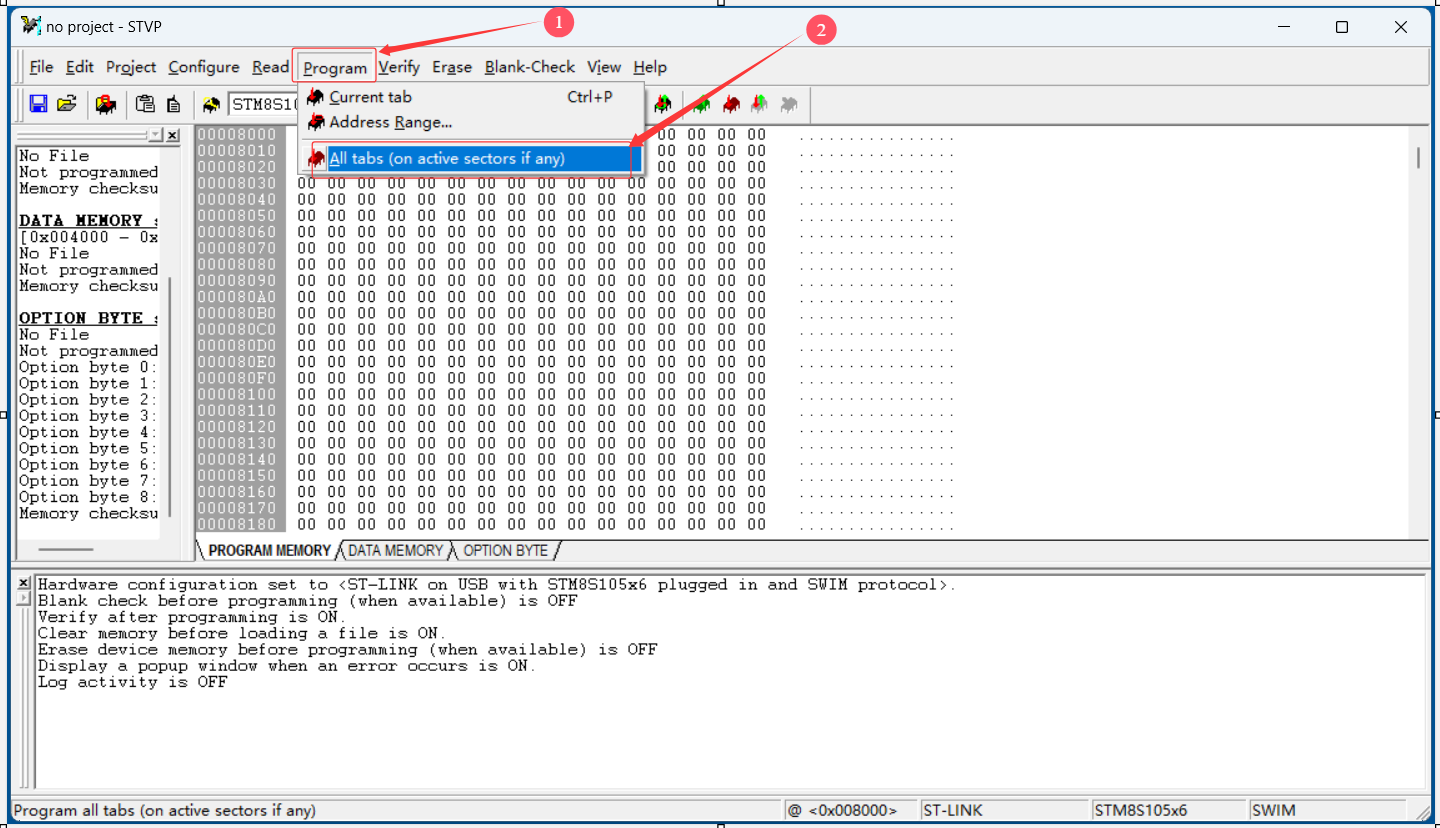Click the green chip toolbar icon
Screen dimensions: 1440x828
[x=702, y=104]
